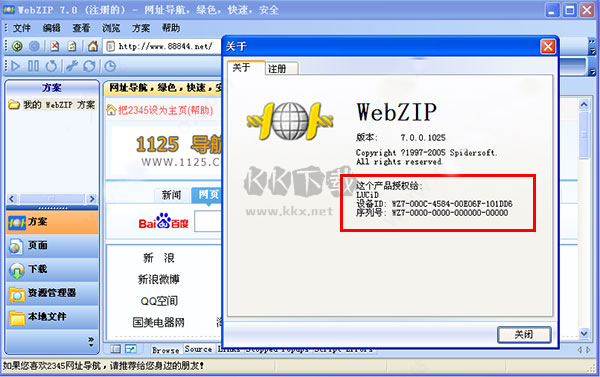Go to the home page icon
Viewport: 600px width, 377px height.
tap(93, 46)
